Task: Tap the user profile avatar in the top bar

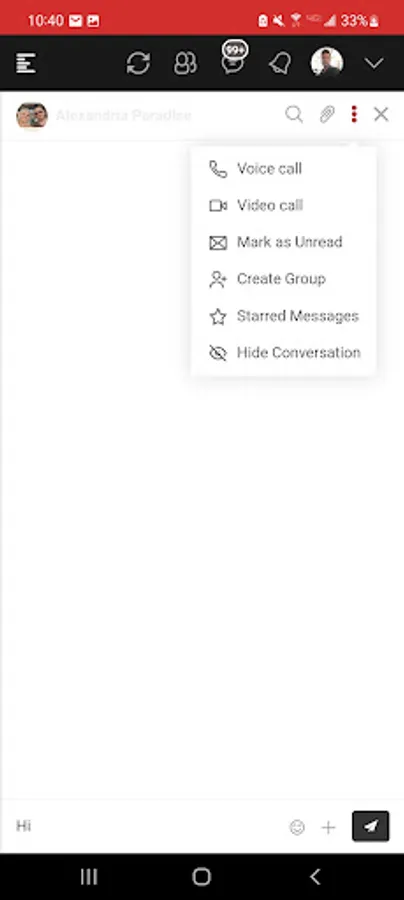Action: [x=327, y=62]
